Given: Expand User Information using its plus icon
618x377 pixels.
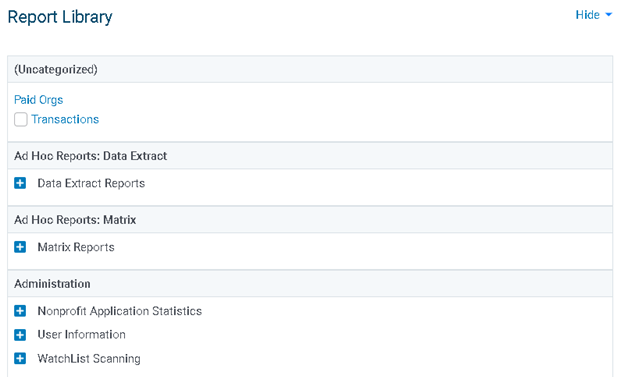Looking at the screenshot, I should point(20,335).
